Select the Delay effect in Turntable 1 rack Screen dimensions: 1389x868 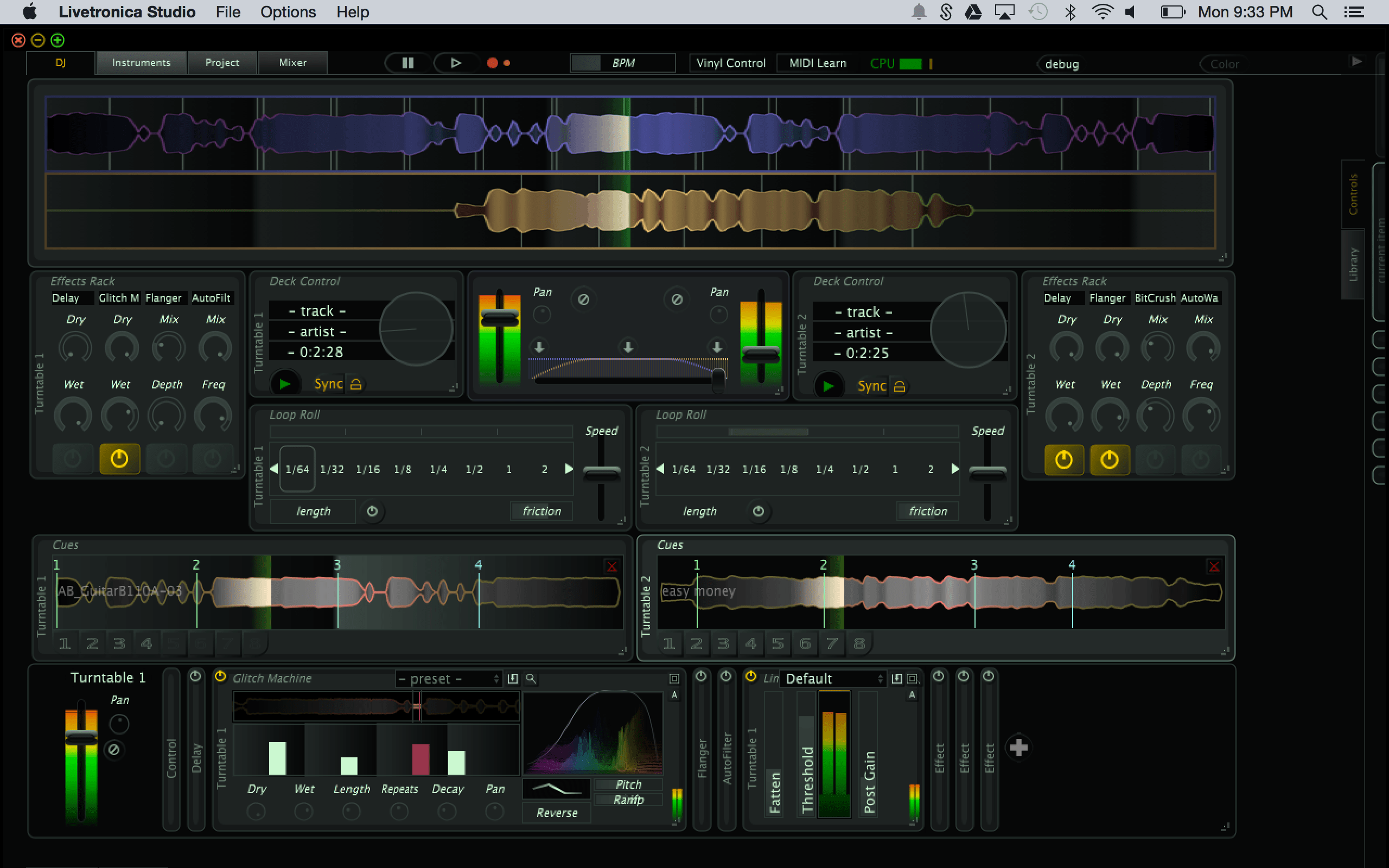coord(63,297)
